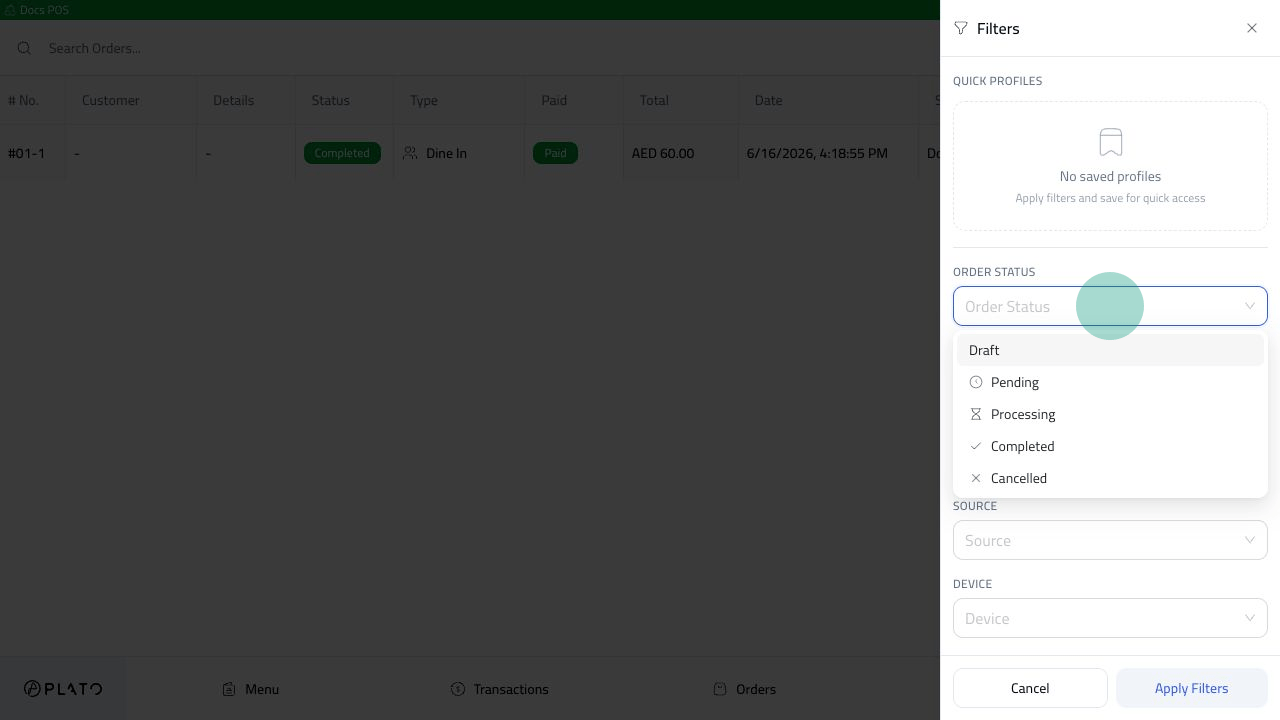Click the hourglass icon beside Processing
1280x720 pixels.
[976, 414]
